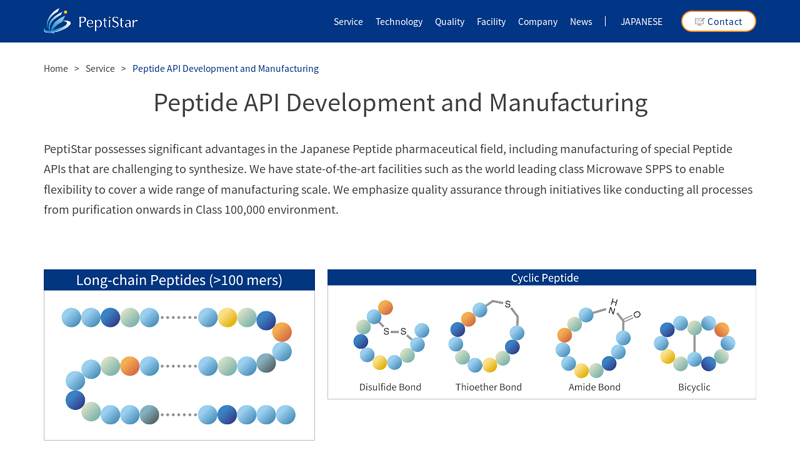Image resolution: width=800 pixels, height=450 pixels.
Task: Click the Bicyclic peptide diagram
Action: click(x=694, y=343)
